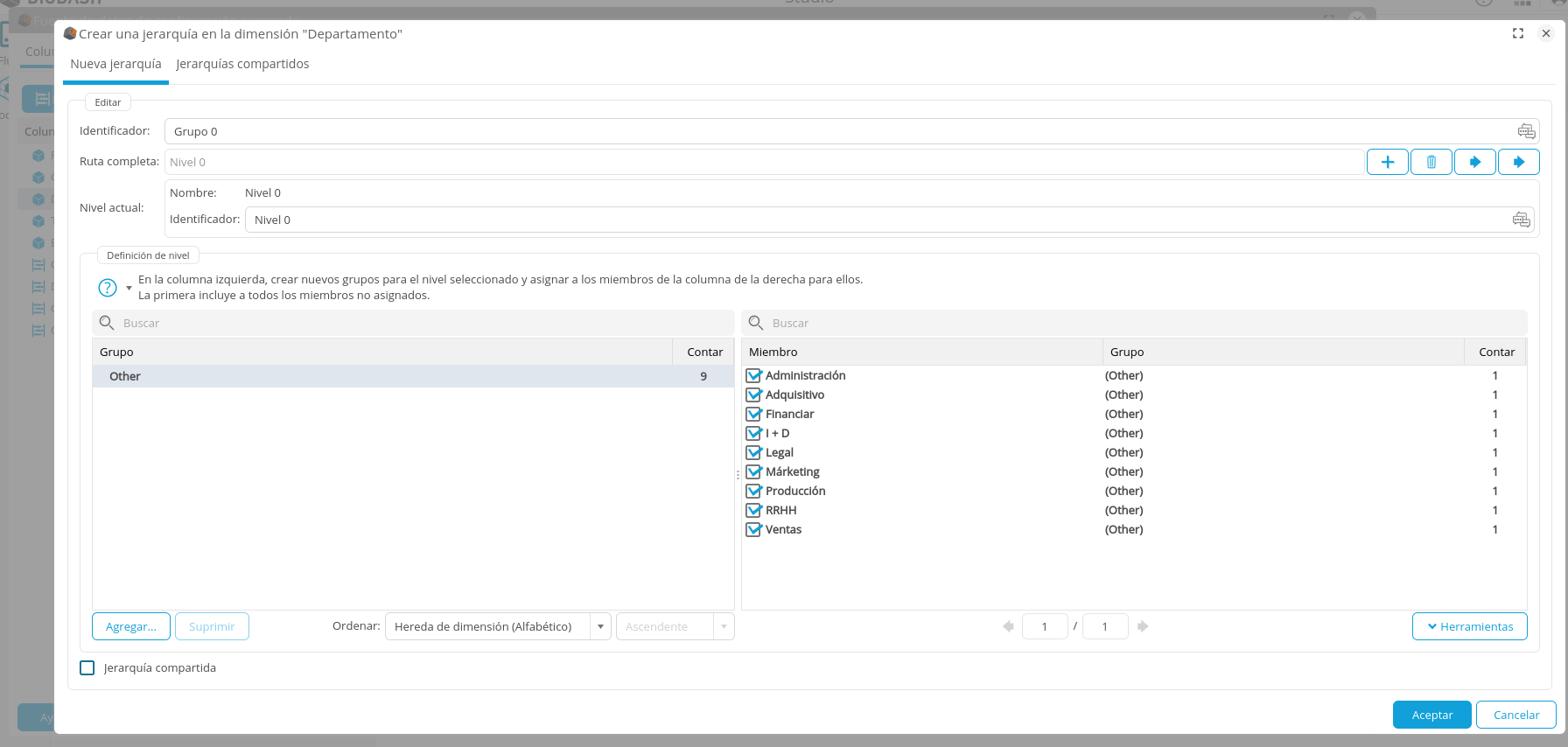Uncheck the Administración member checkbox
1568x747 pixels.
(x=753, y=375)
